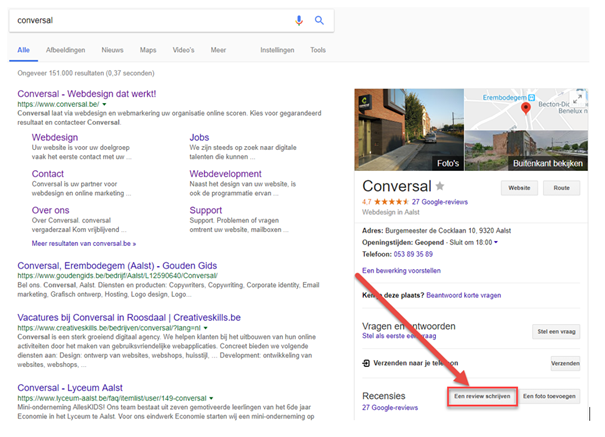This screenshot has height=437, width=605.
Task: Open Conversal - Webdesign dat werkt! result
Action: (x=87, y=94)
